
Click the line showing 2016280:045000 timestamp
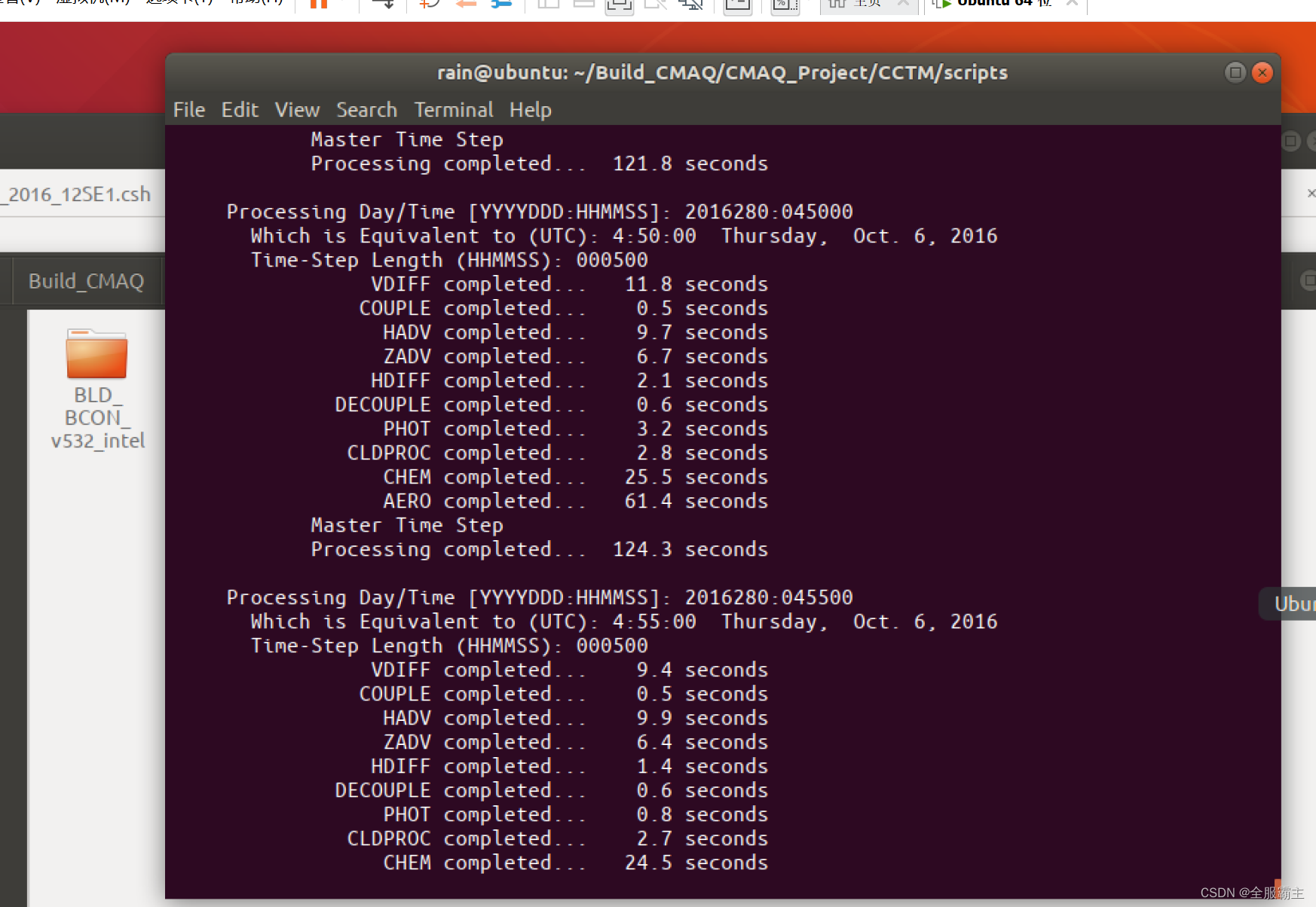(x=540, y=212)
